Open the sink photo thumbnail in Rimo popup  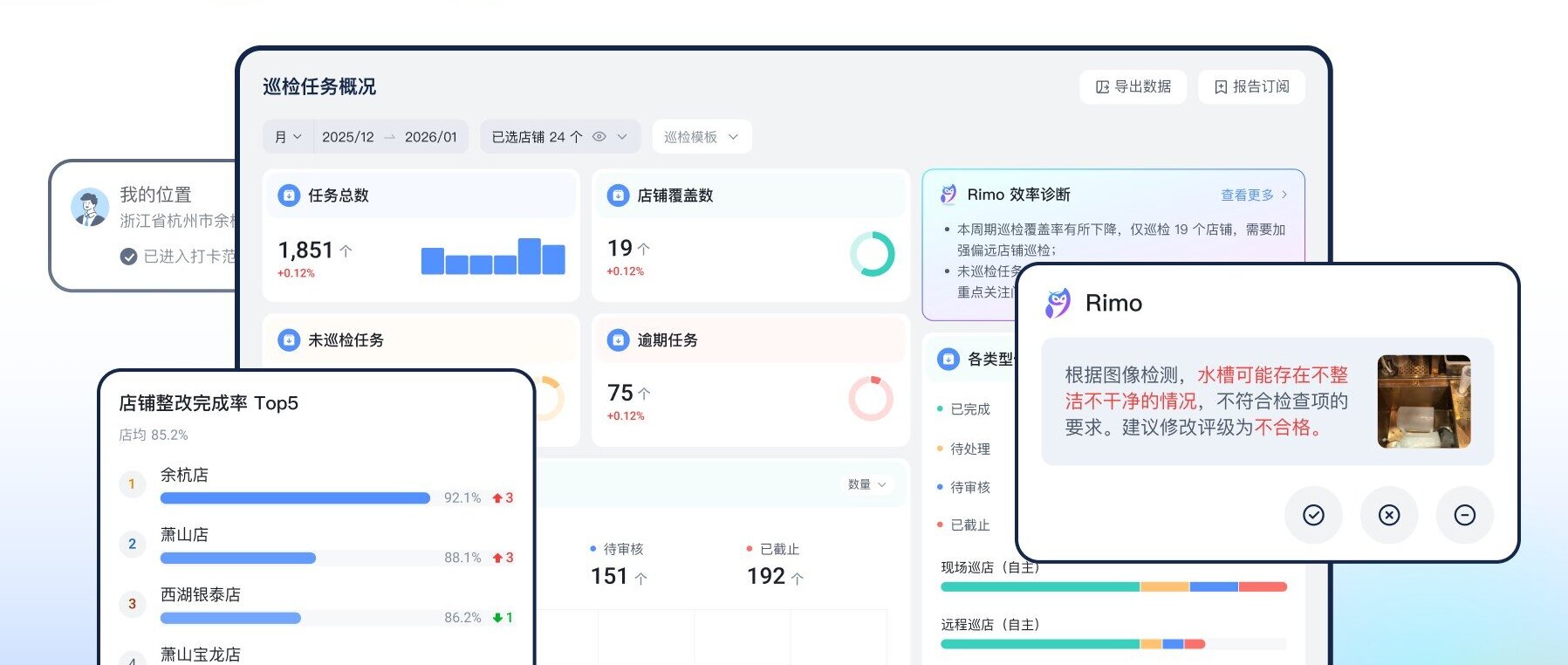[x=1424, y=401]
